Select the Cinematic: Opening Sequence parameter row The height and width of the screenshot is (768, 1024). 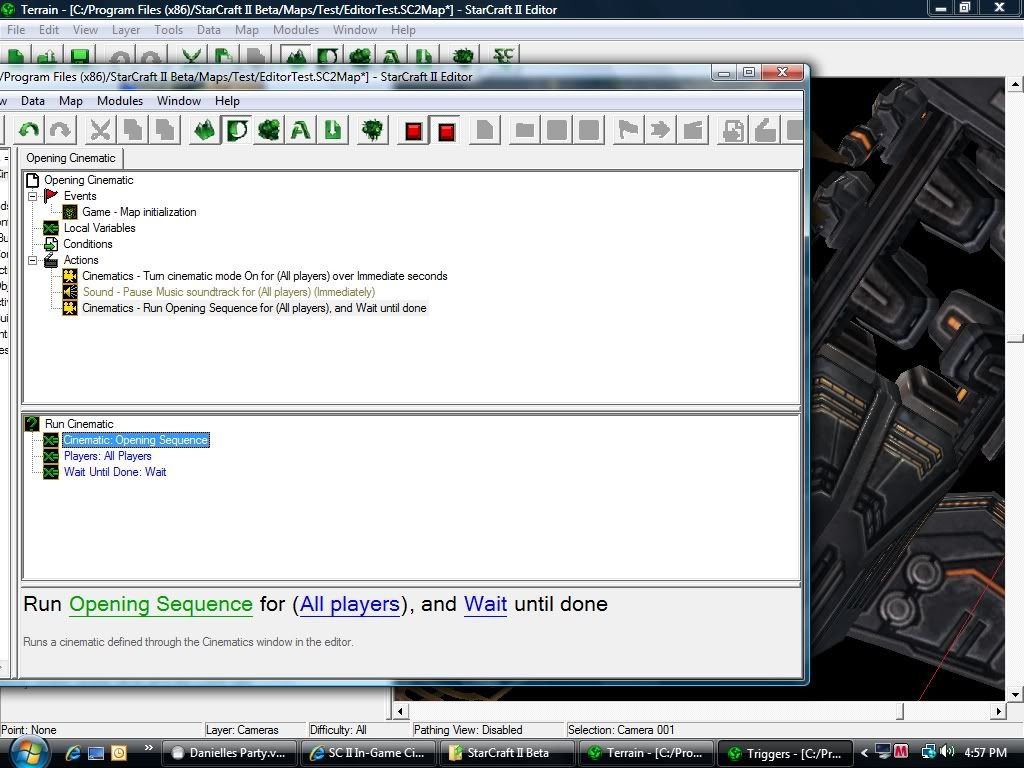point(136,440)
